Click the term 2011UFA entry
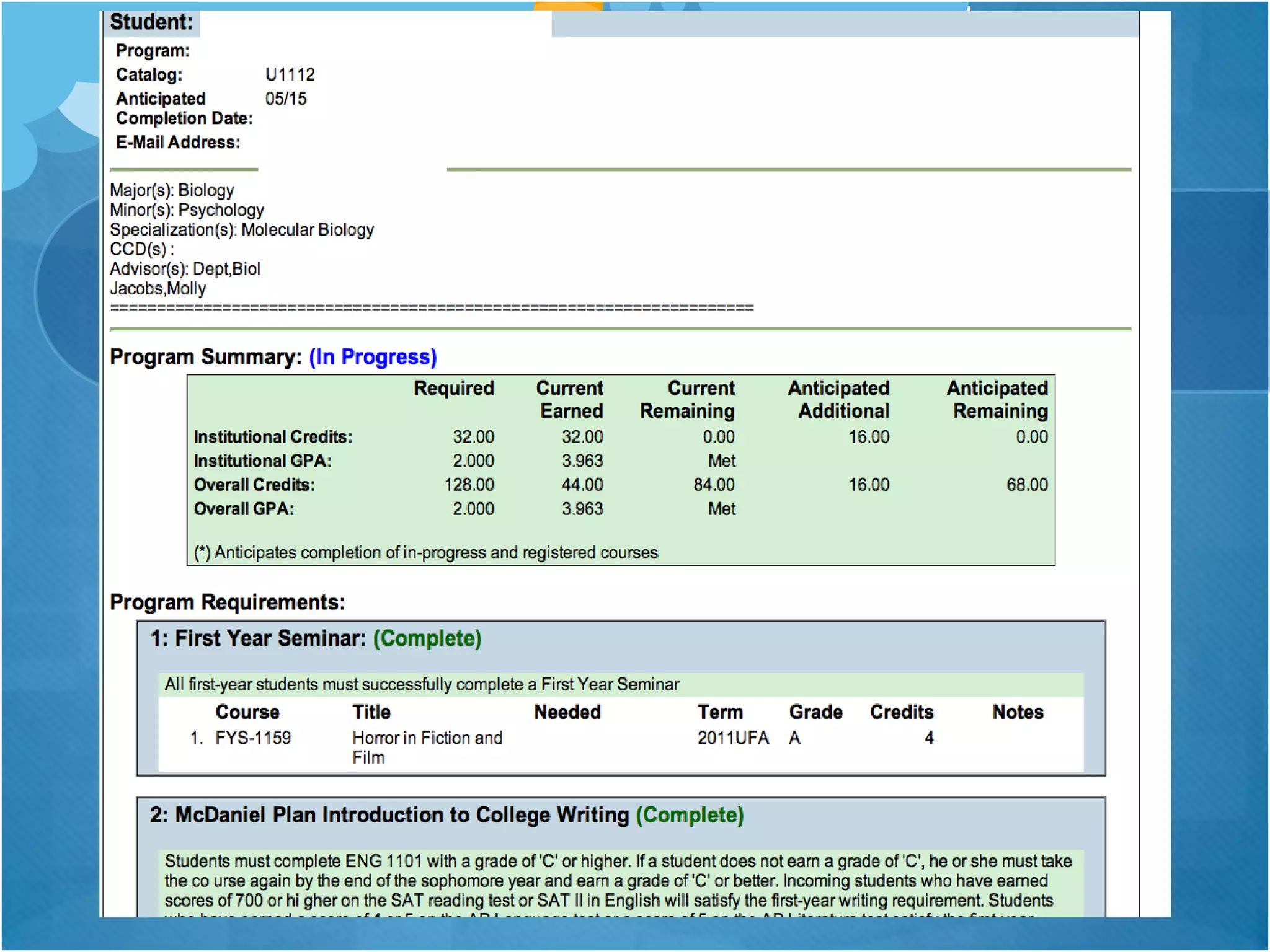The height and width of the screenshot is (952, 1270). [x=732, y=738]
